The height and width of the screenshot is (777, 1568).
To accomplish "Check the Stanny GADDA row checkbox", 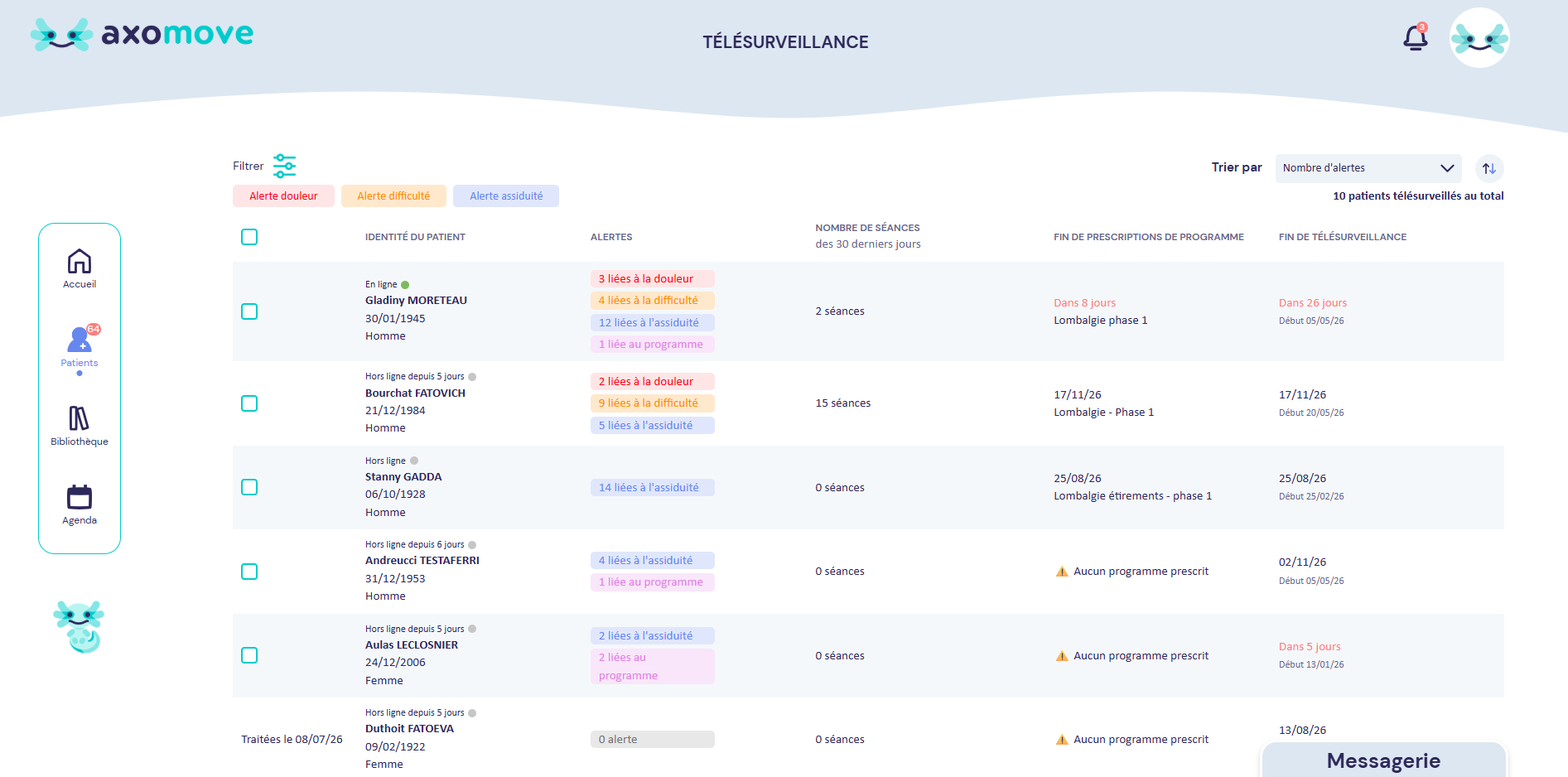I will coord(249,487).
